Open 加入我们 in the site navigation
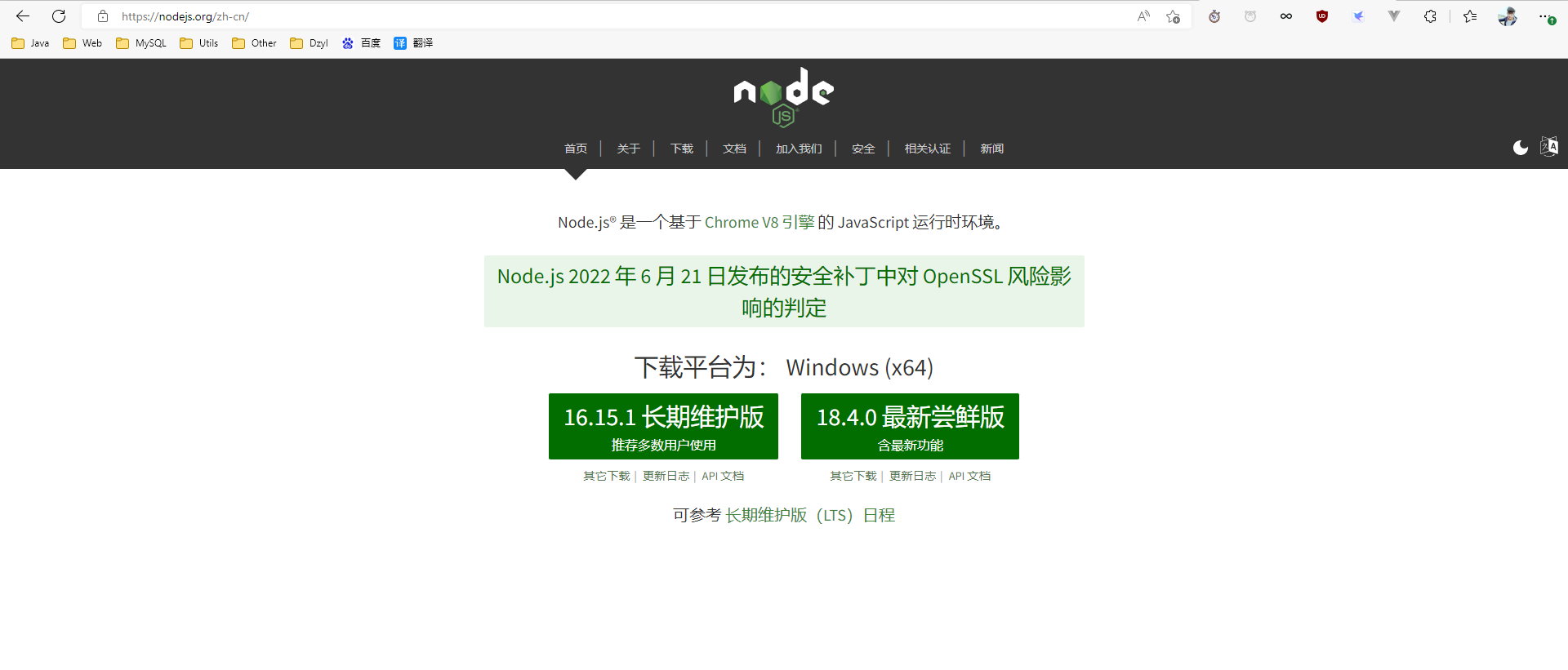The height and width of the screenshot is (670, 1568). (x=799, y=149)
